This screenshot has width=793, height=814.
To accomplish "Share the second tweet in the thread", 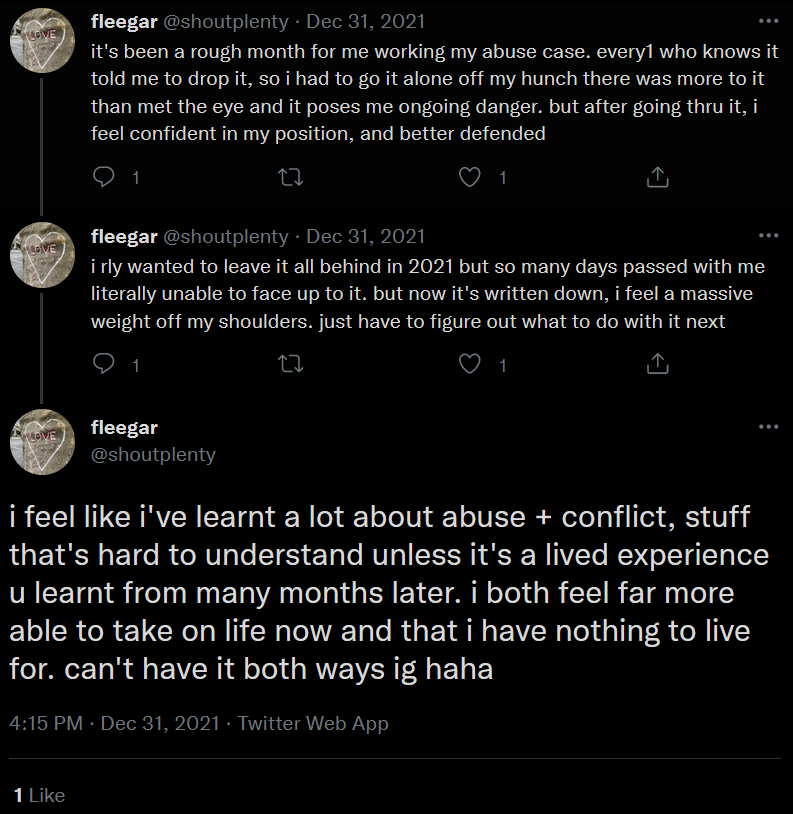I will click(657, 364).
